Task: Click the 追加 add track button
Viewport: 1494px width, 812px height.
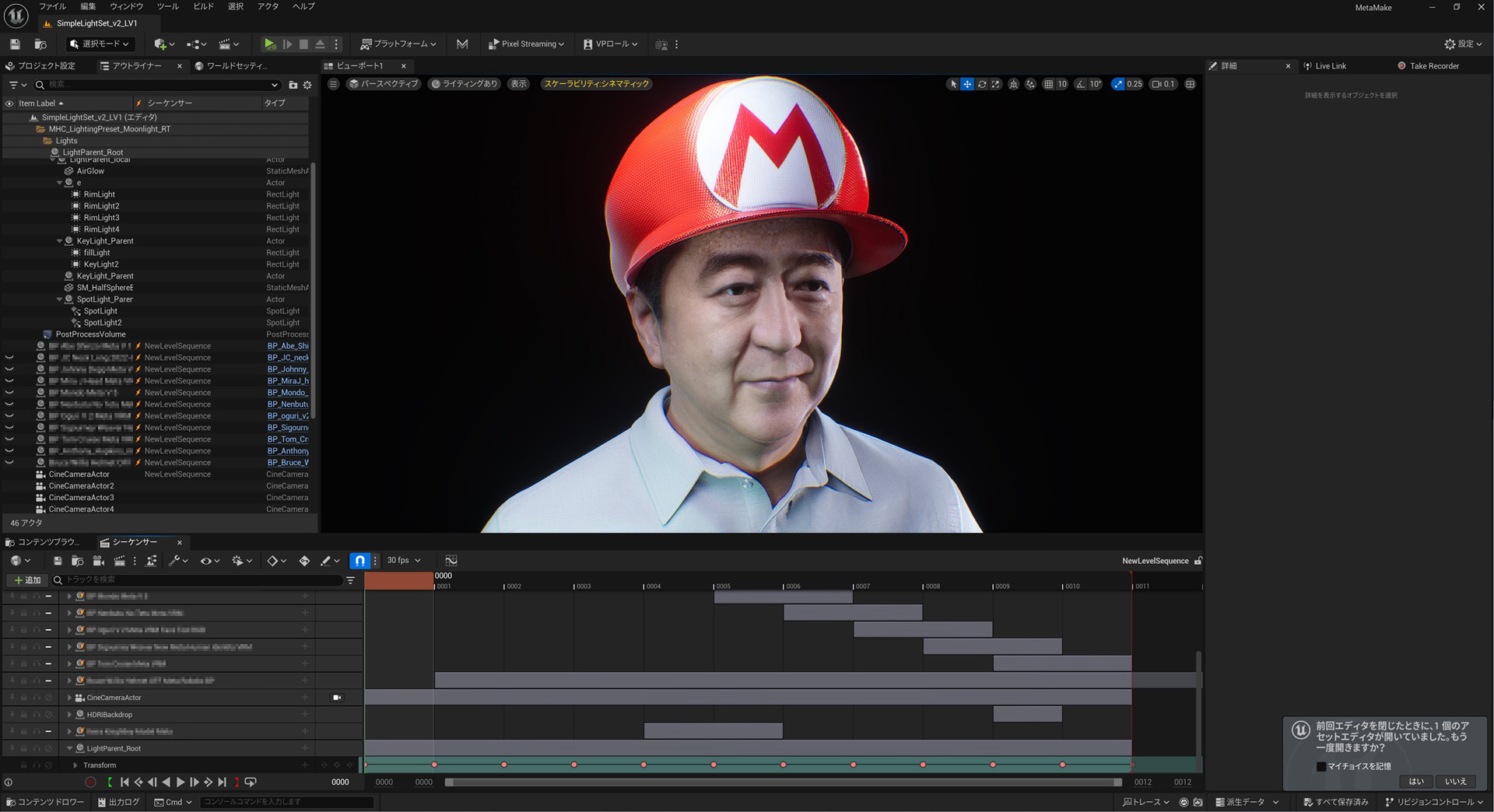Action: 27,580
